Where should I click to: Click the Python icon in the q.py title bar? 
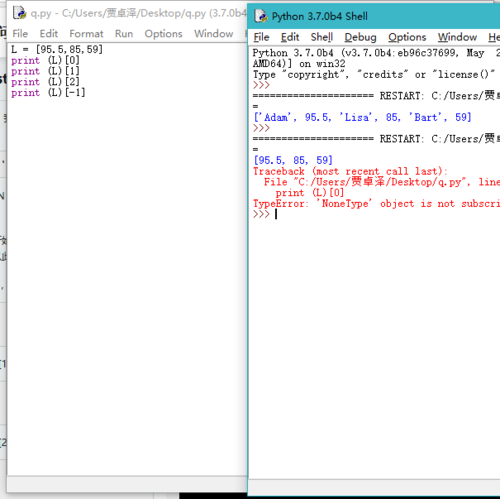pyautogui.click(x=19, y=13)
